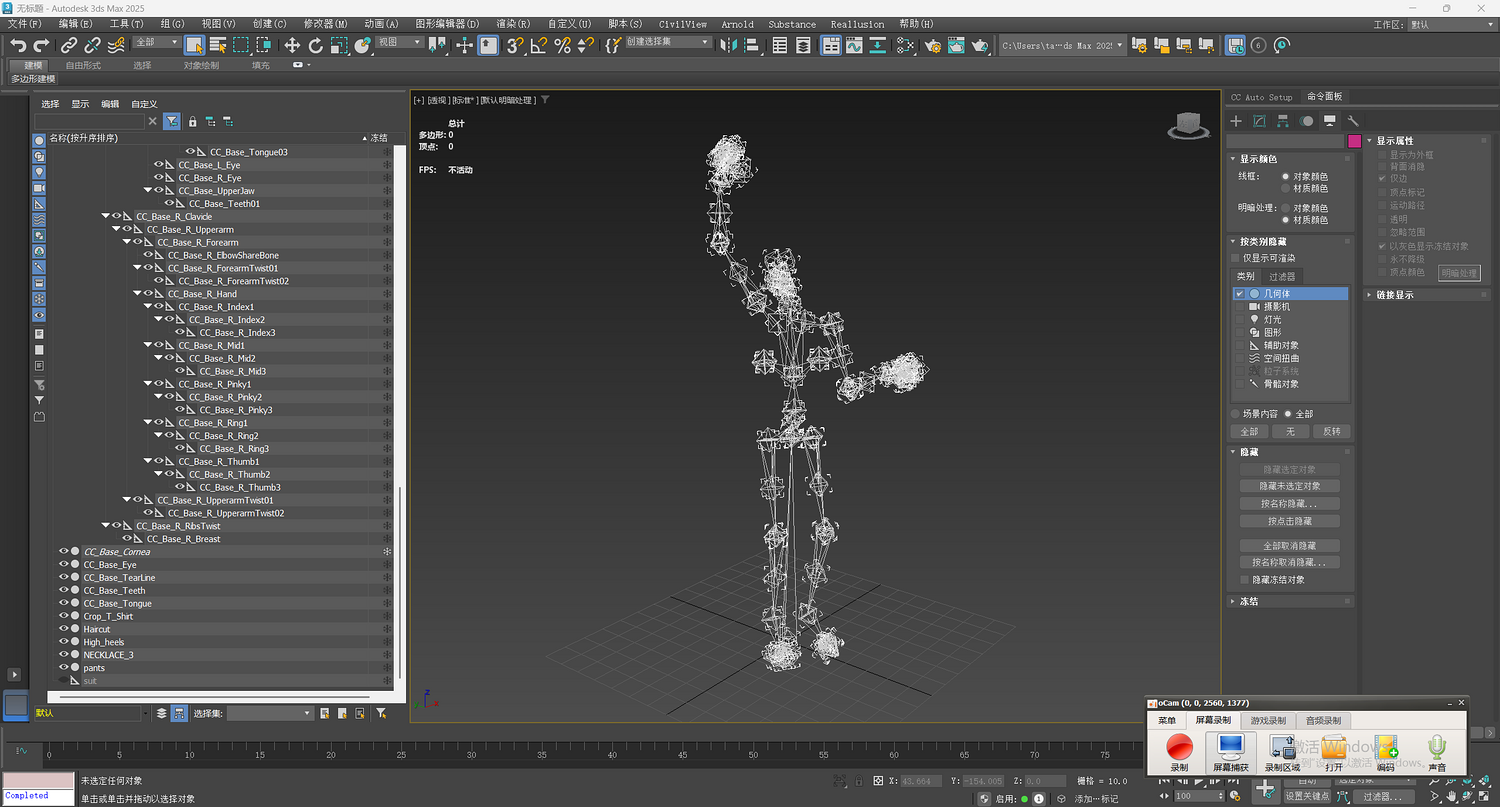
Task: Open the Arnold menu
Action: click(x=738, y=24)
